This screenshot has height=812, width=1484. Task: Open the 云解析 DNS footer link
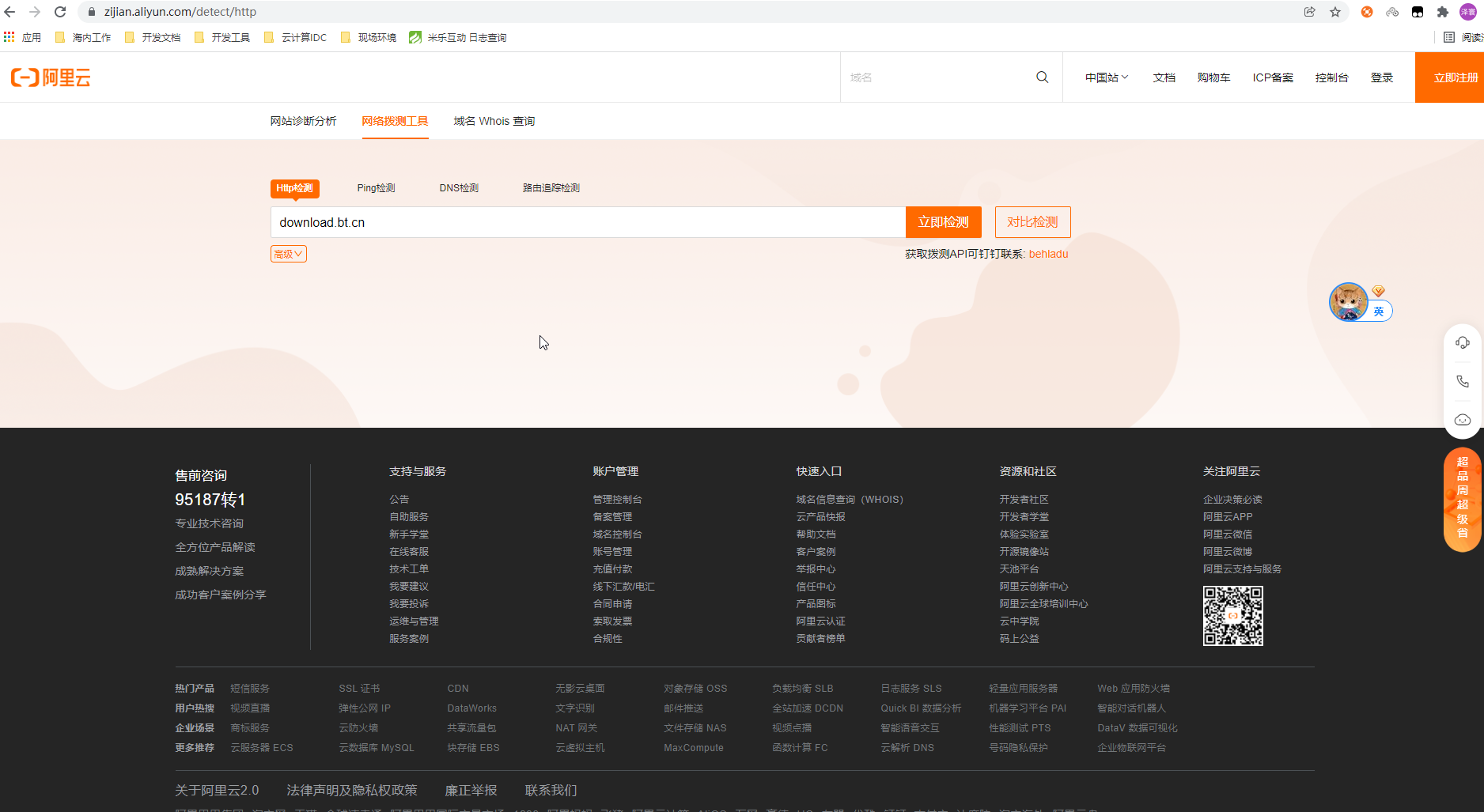tap(907, 748)
